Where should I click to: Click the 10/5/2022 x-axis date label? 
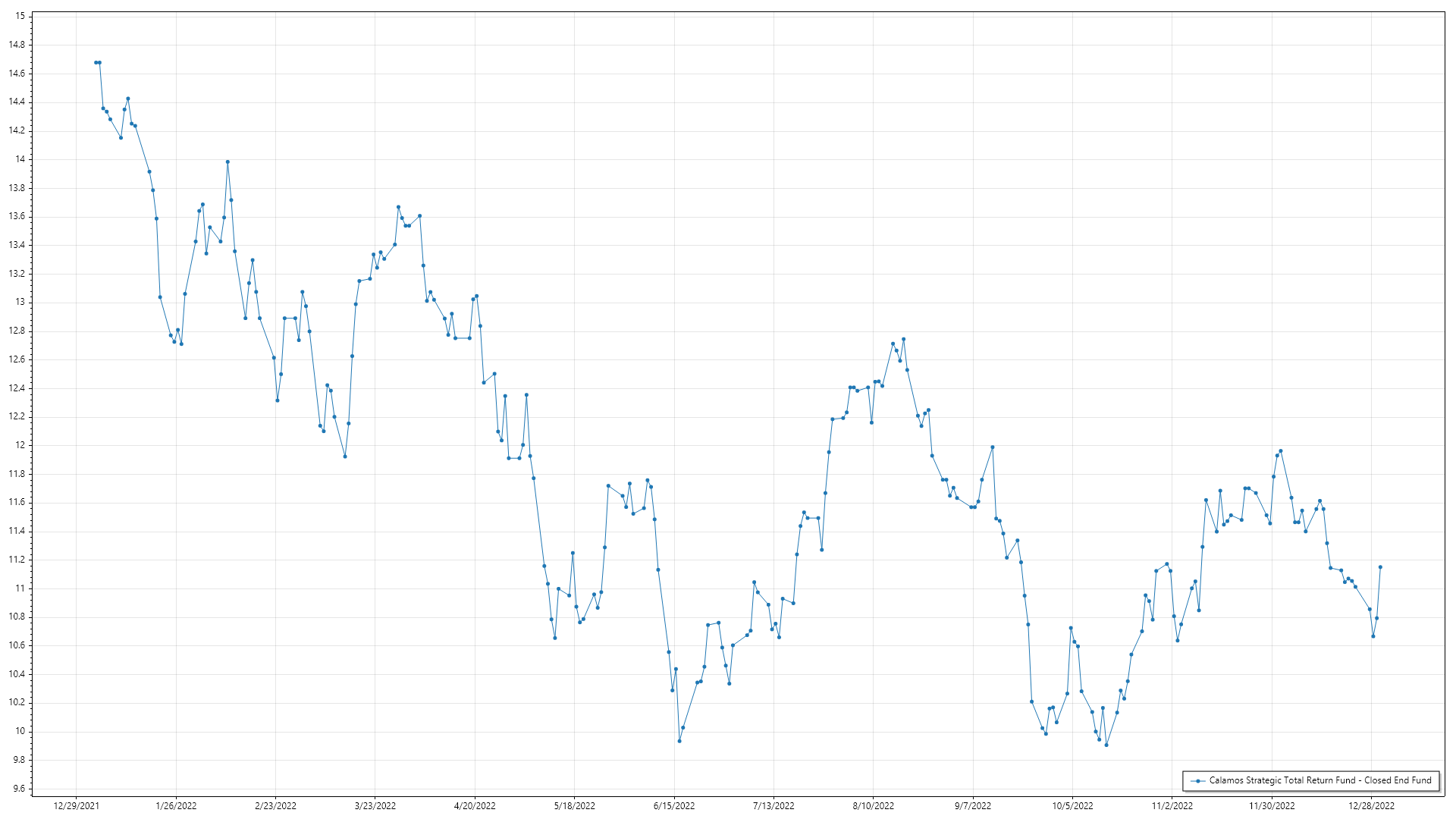pos(1072,806)
